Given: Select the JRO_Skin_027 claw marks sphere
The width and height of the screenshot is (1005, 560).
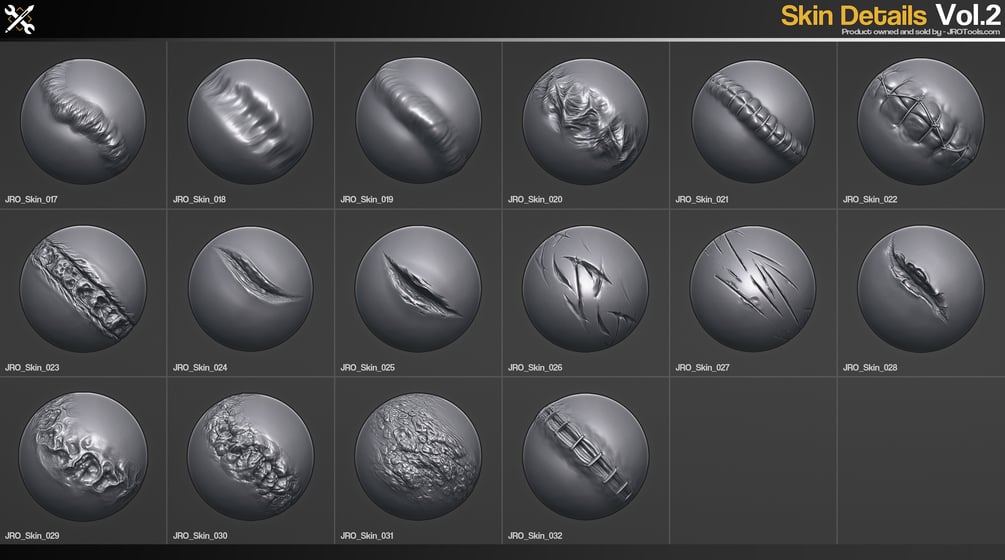Looking at the screenshot, I should [x=753, y=289].
